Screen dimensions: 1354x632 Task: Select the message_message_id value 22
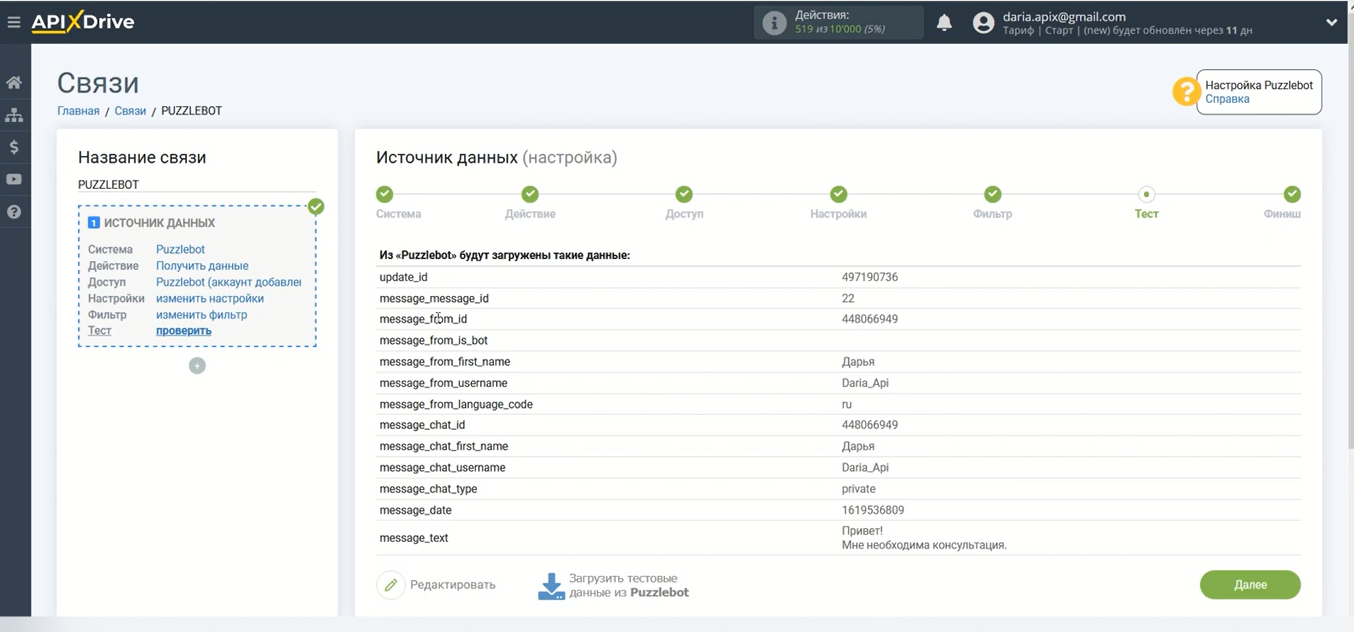[x=848, y=298]
